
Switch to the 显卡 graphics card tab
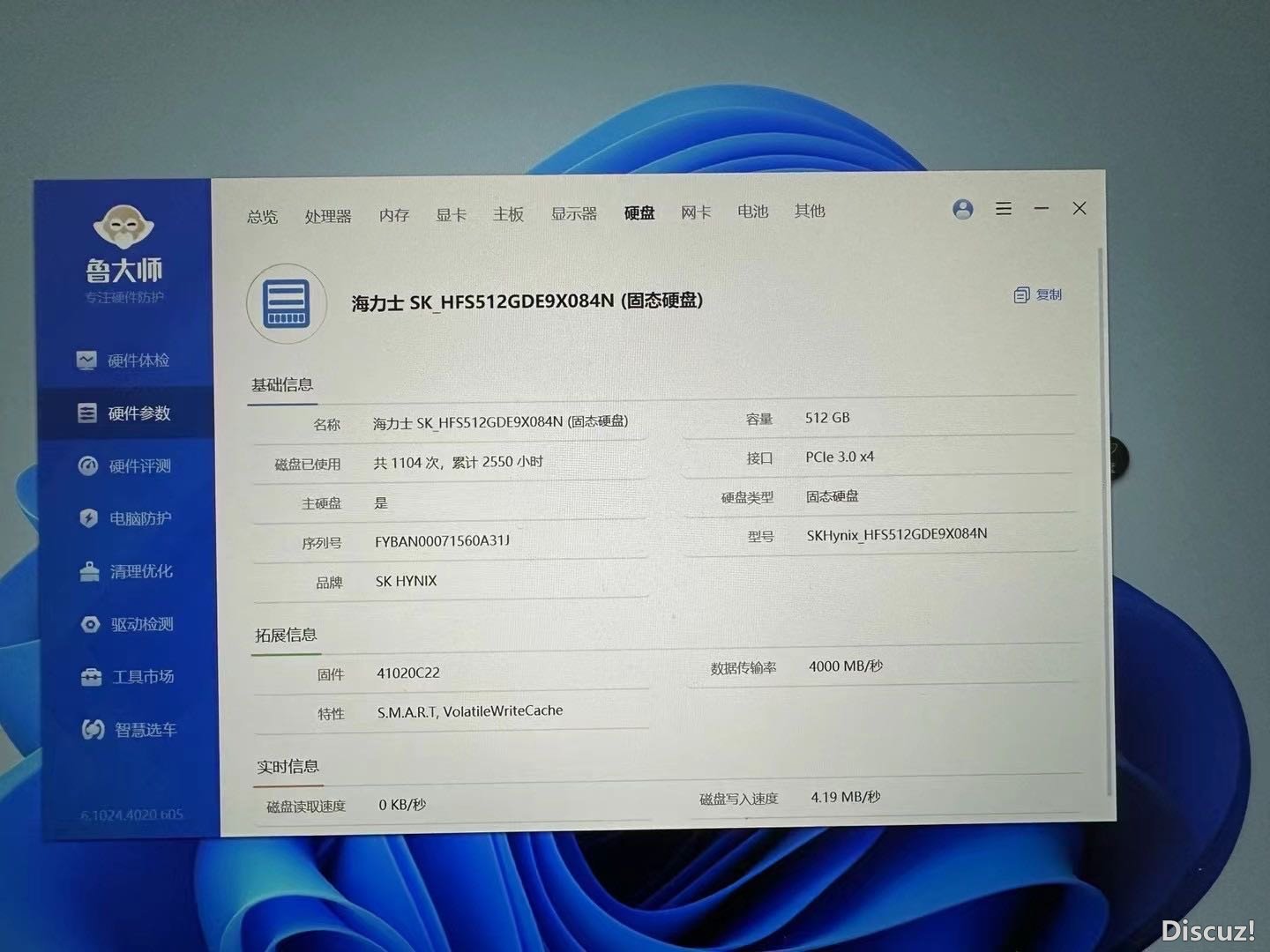(x=451, y=214)
